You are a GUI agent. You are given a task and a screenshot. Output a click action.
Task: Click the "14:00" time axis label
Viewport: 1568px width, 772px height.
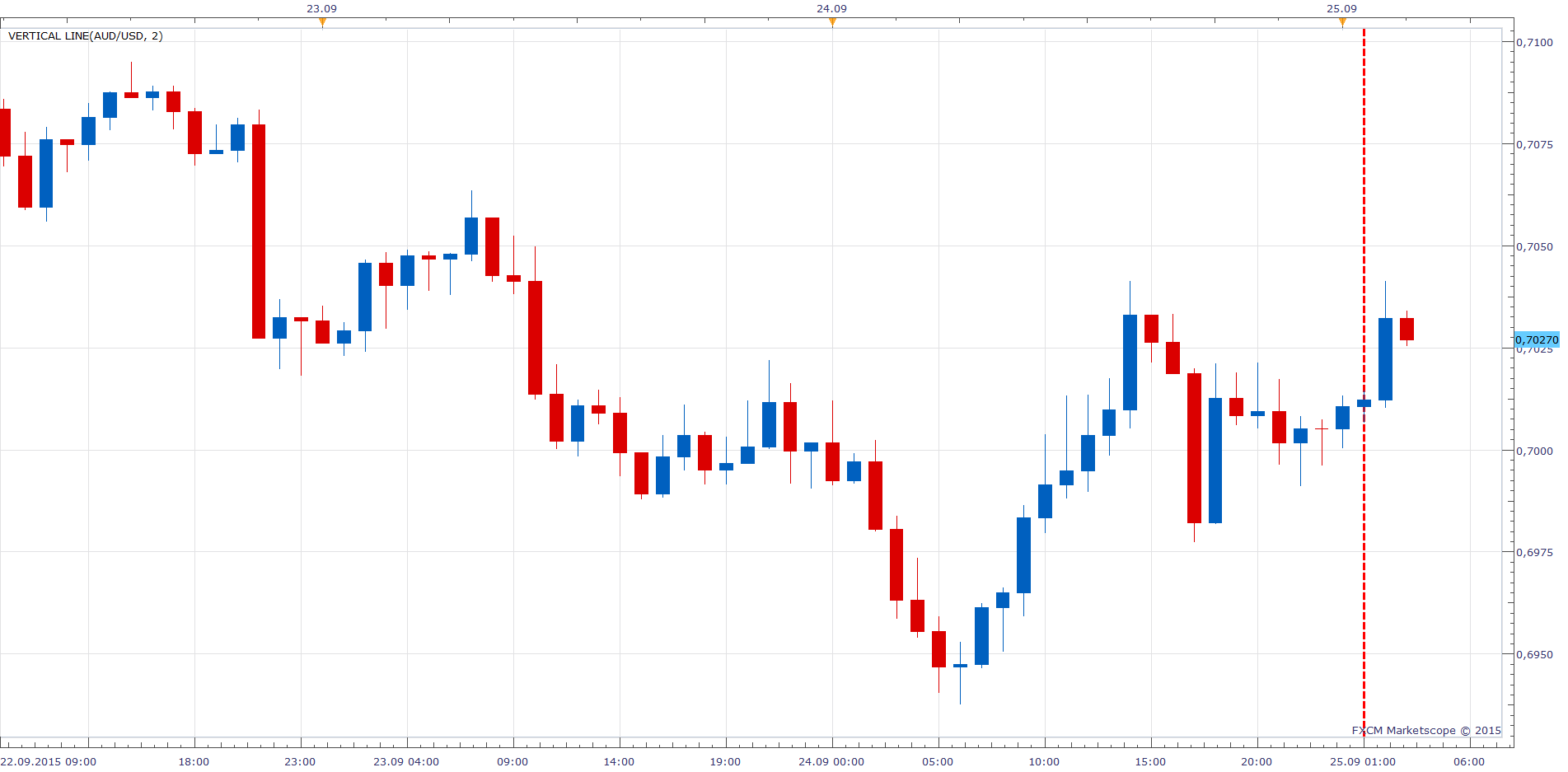(x=619, y=762)
